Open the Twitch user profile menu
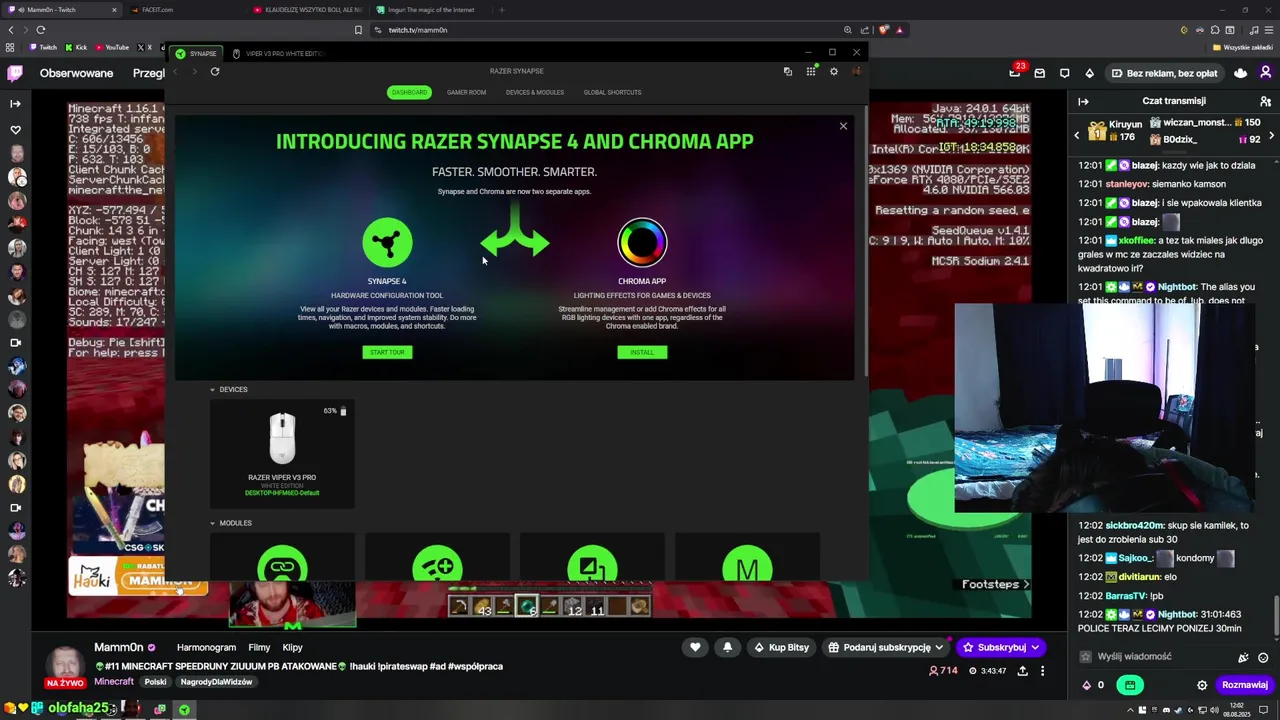Screen dimensions: 1280x720 tap(1265, 73)
